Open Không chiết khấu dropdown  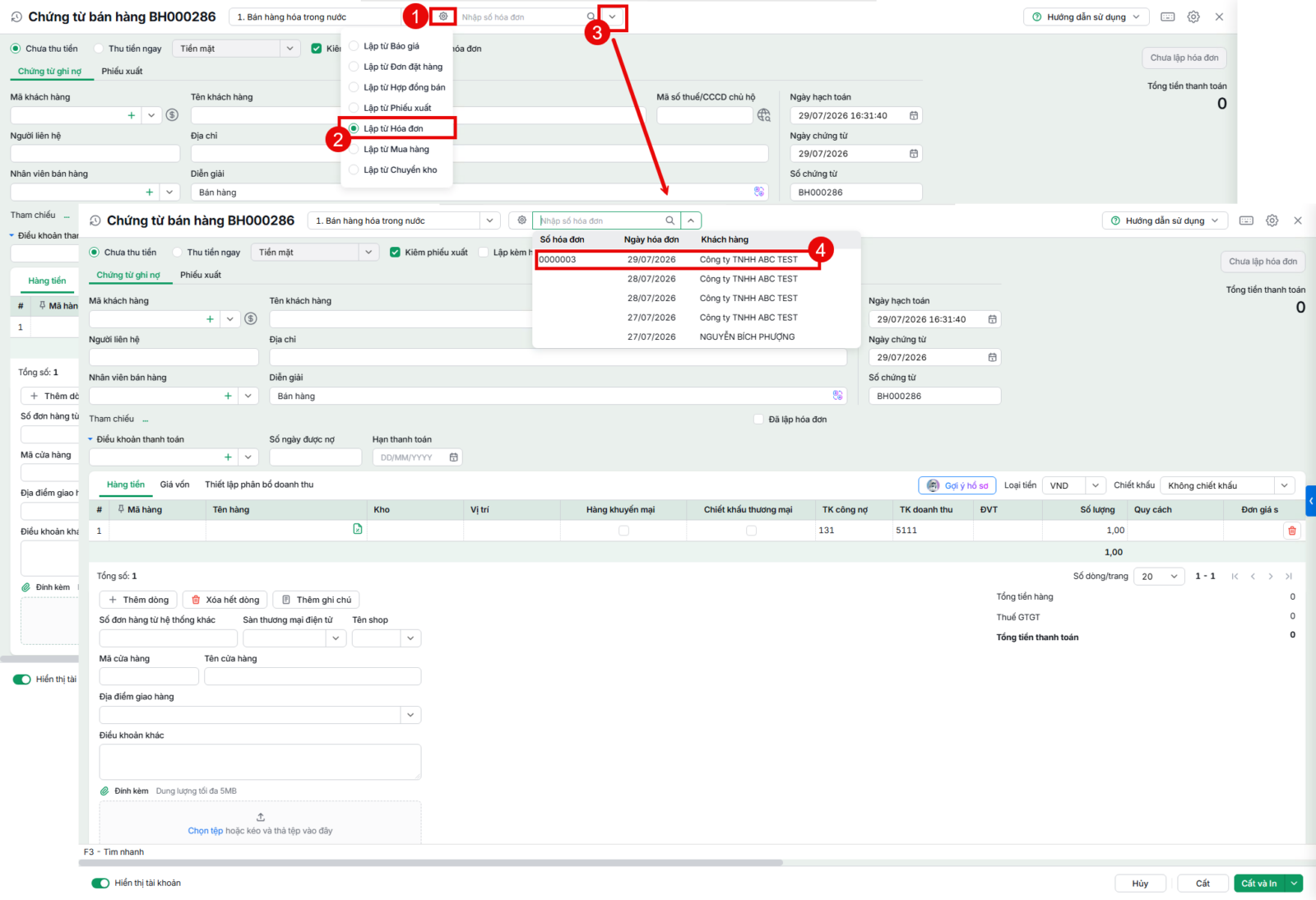point(1285,485)
